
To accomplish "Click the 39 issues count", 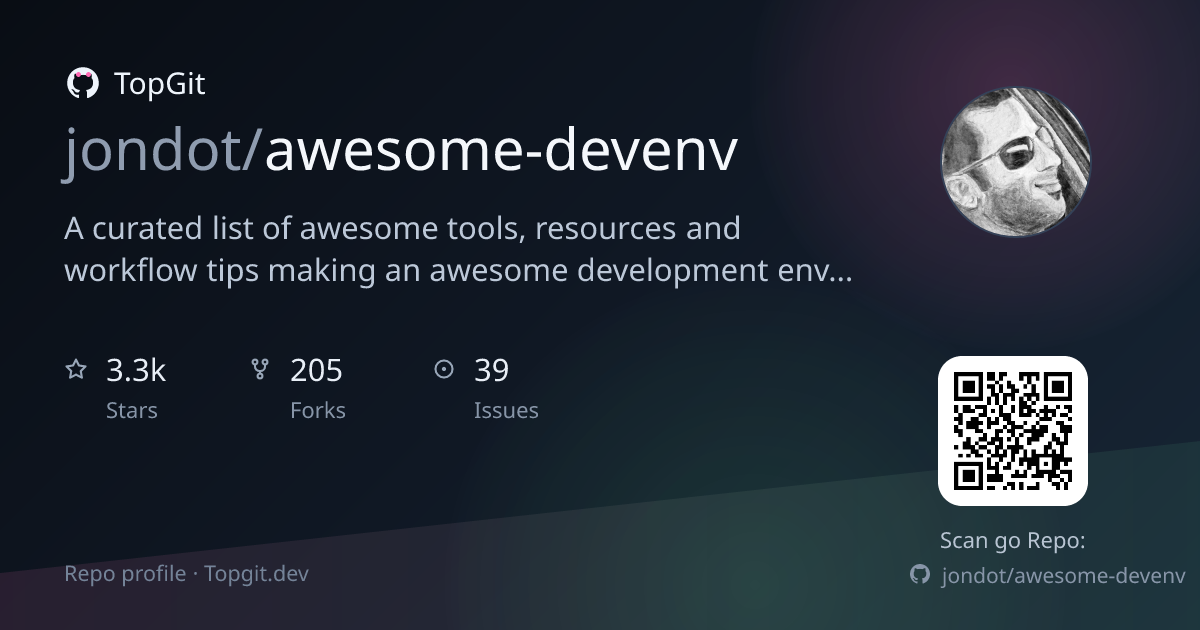I will 492,371.
